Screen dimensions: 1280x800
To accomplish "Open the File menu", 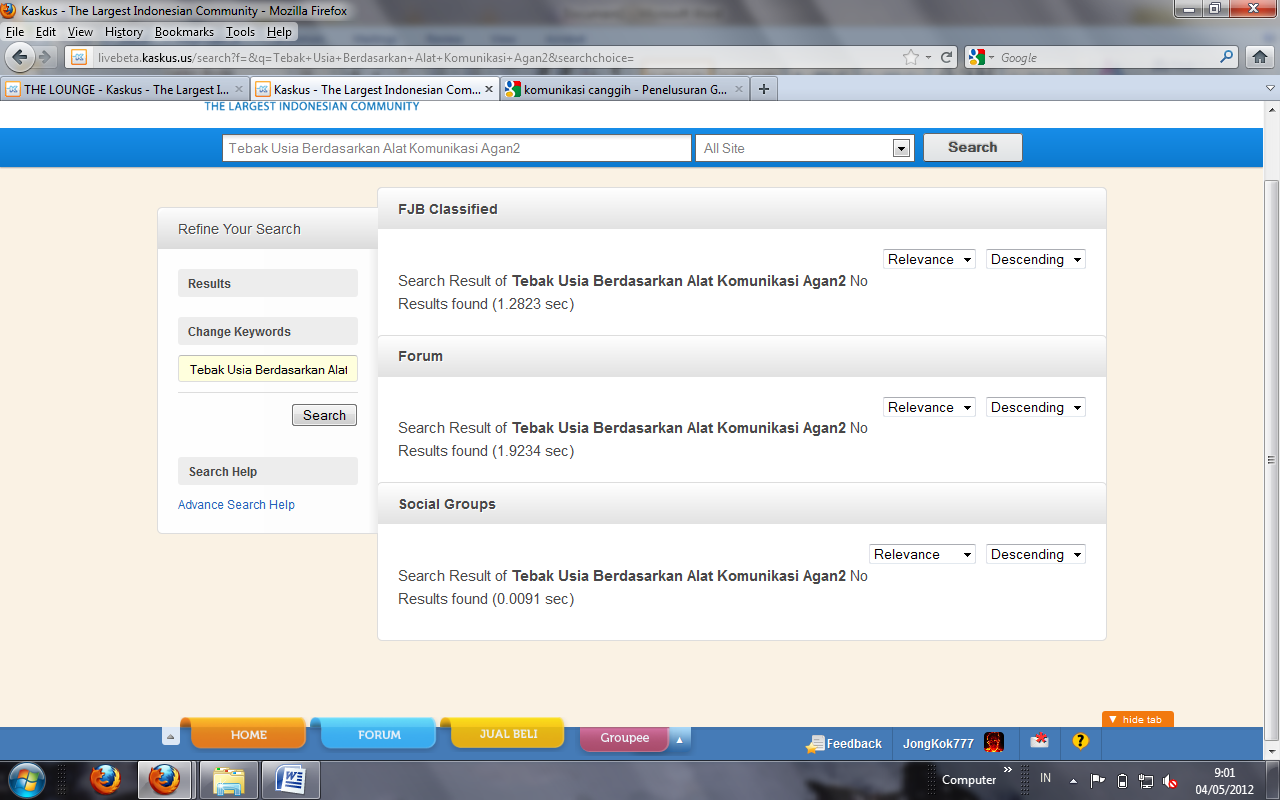I will (15, 32).
